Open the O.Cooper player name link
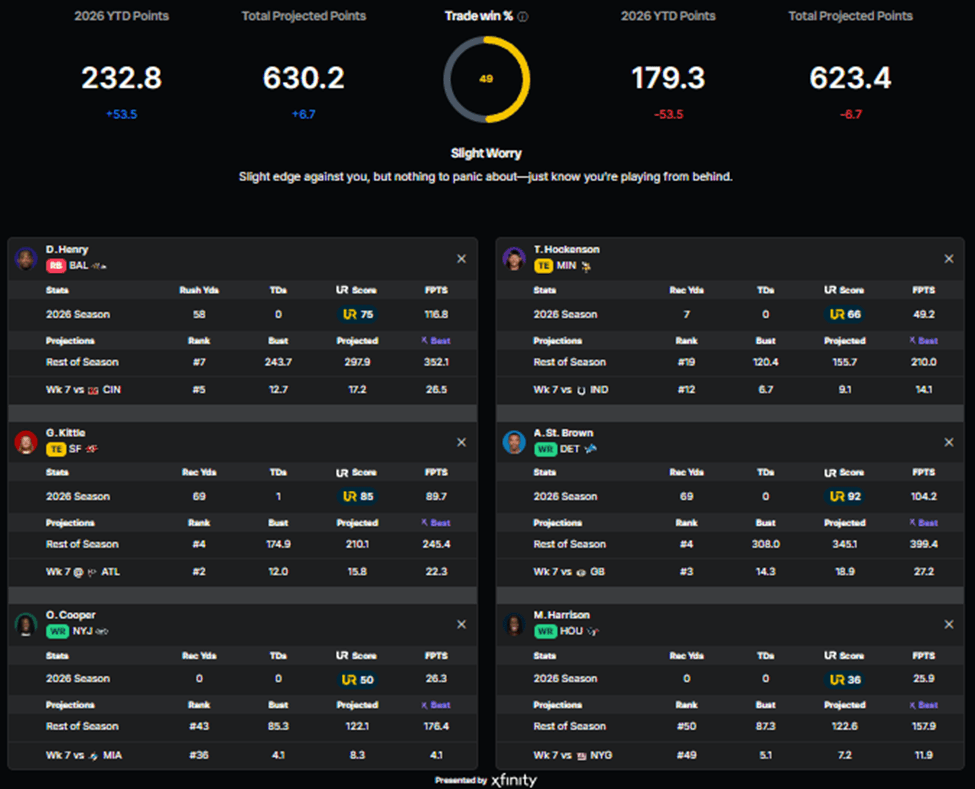975x789 pixels. coord(70,615)
